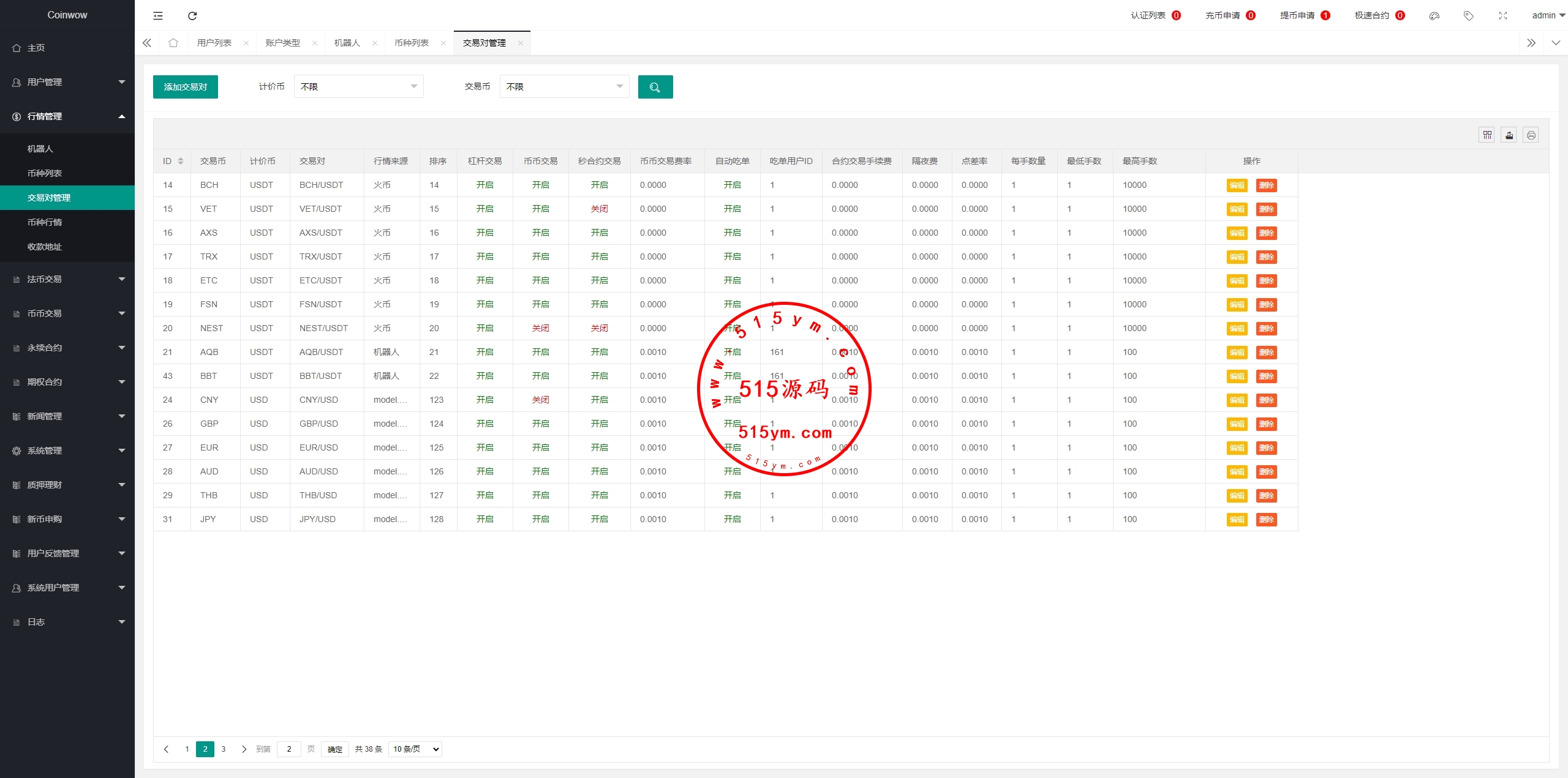The height and width of the screenshot is (778, 1568).
Task: Click 删除 button for the JPY/USD row
Action: click(x=1266, y=520)
